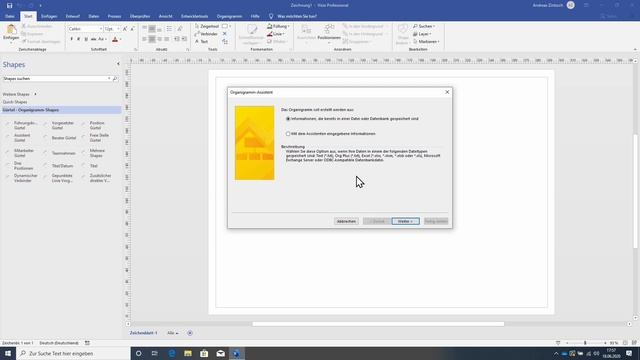The height and width of the screenshot is (360, 640).
Task: Open the Linie line dropdown
Action: (276, 34)
